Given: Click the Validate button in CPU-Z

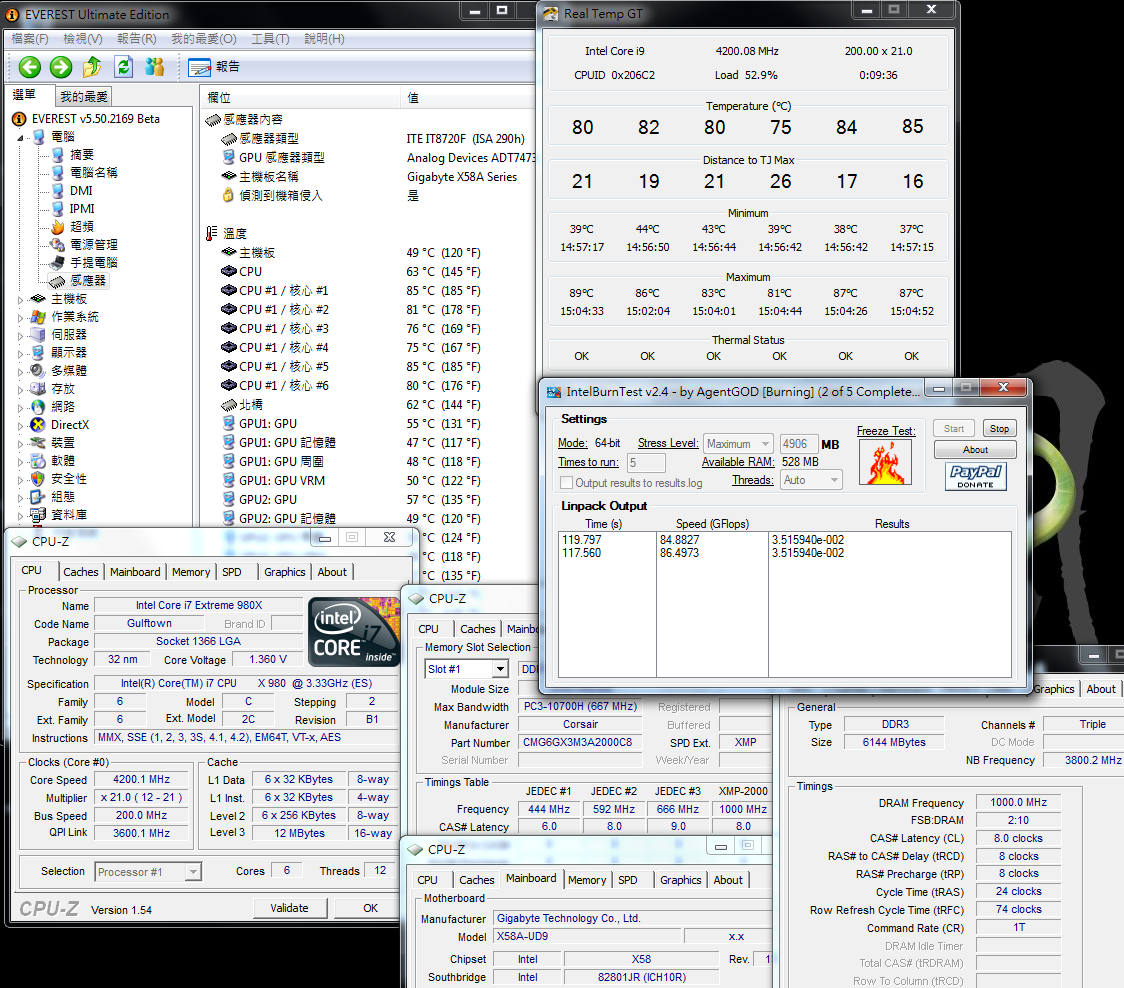Looking at the screenshot, I should tap(289, 908).
